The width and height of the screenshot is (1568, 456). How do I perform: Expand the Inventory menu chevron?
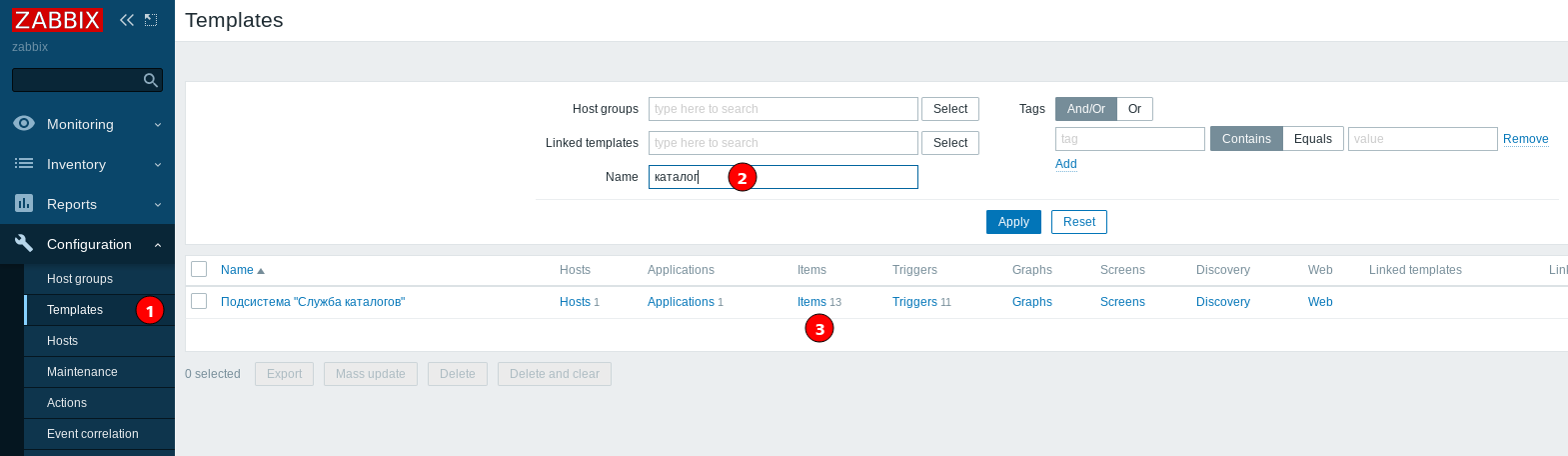158,165
